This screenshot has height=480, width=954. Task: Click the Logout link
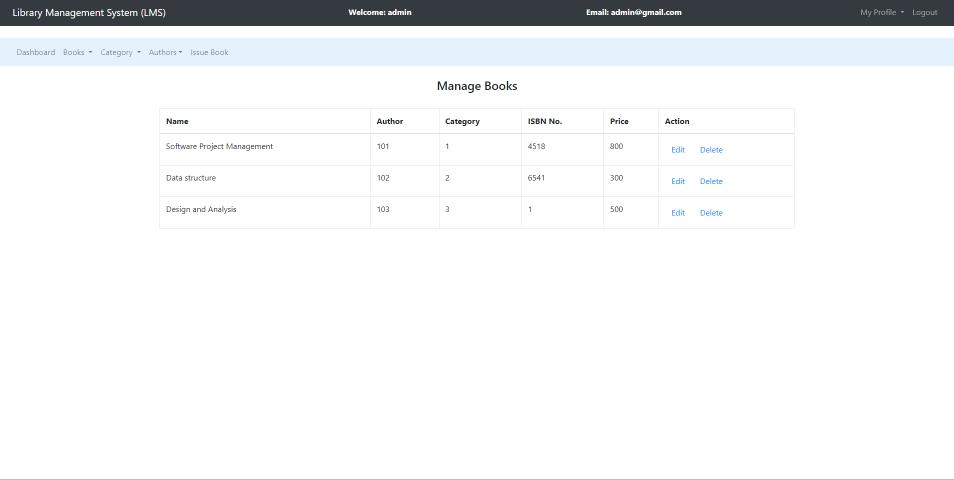point(924,12)
